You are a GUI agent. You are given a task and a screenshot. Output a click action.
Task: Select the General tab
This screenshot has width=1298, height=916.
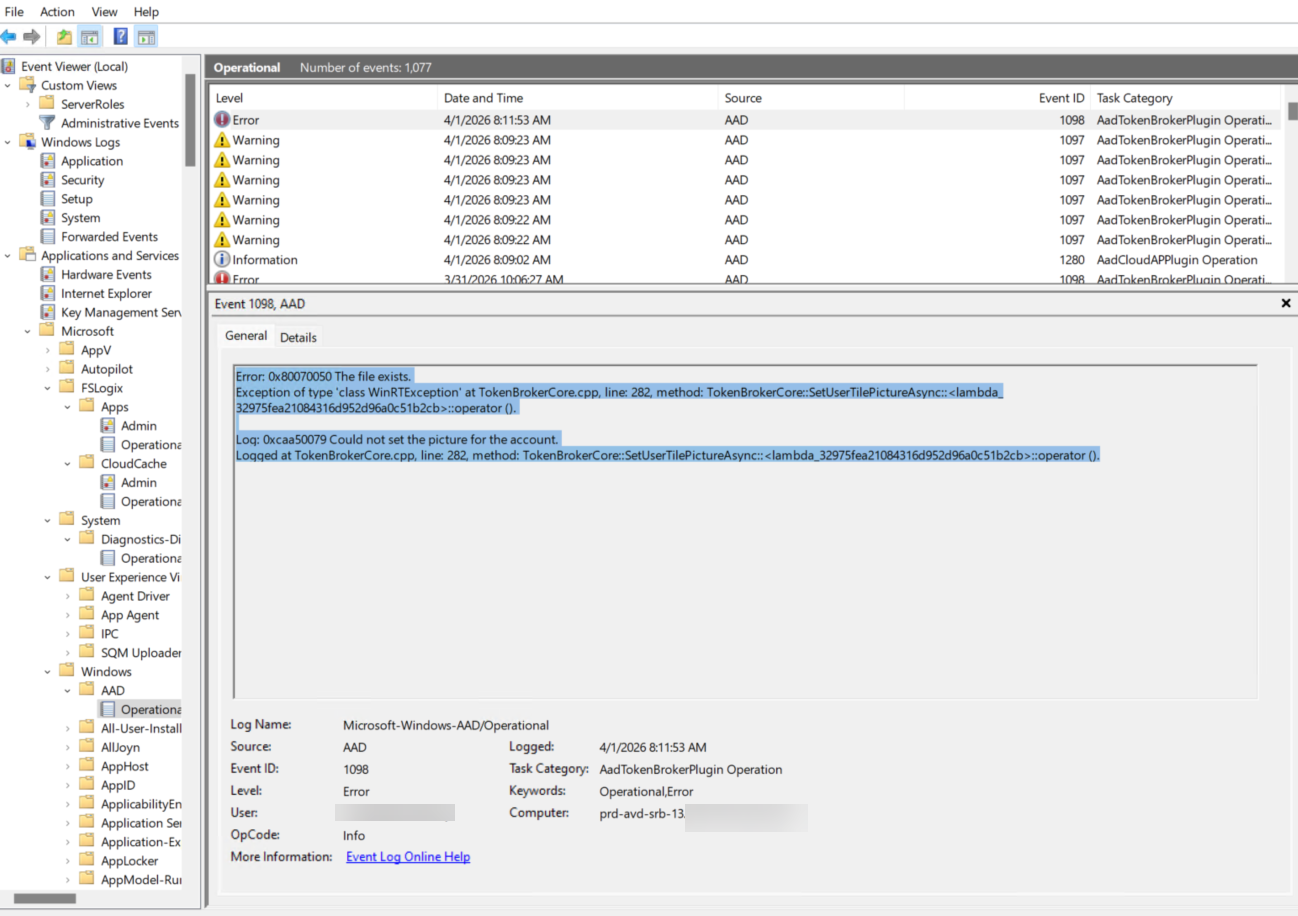tap(246, 336)
